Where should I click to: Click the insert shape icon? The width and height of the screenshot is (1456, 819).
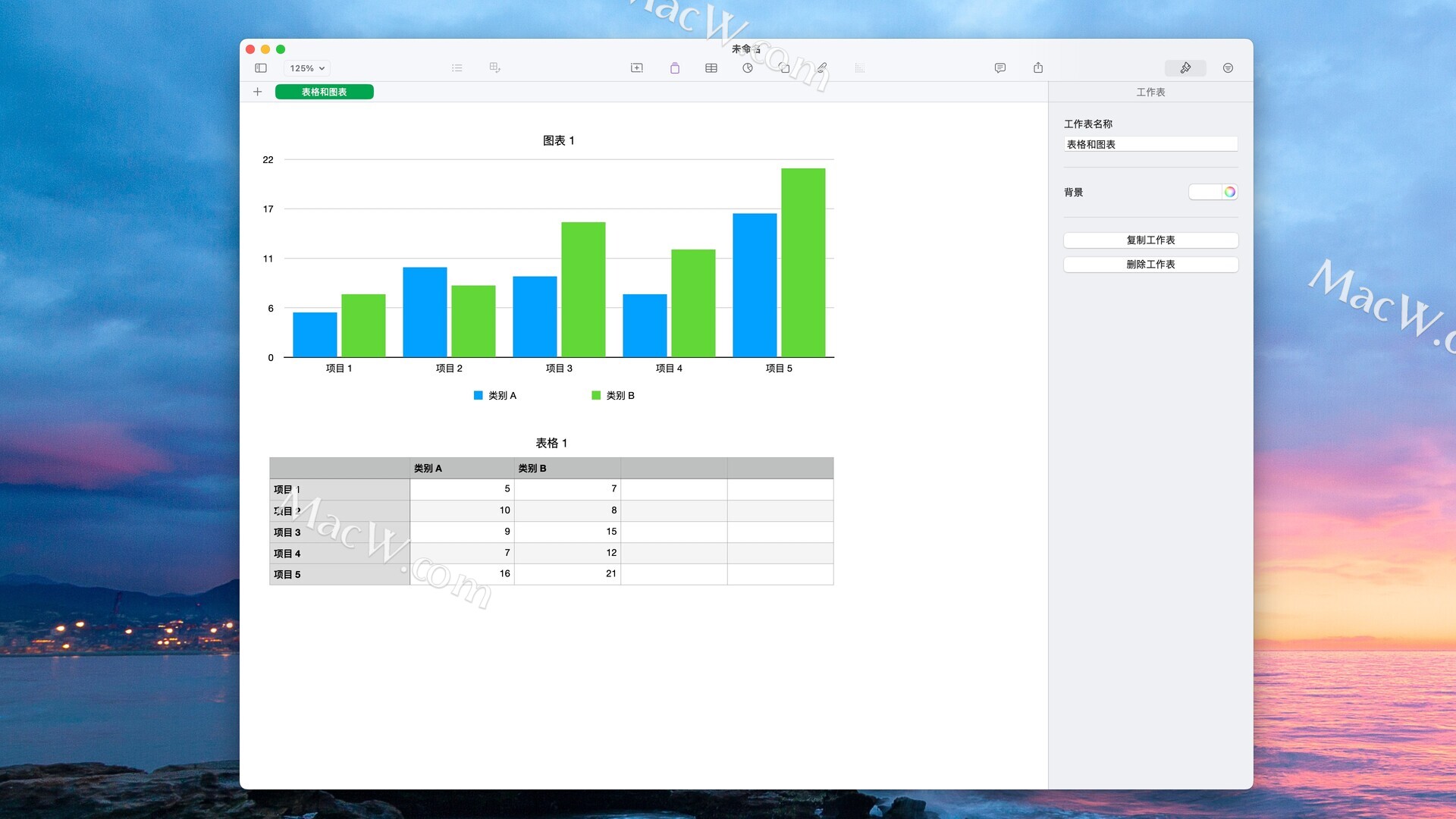point(785,68)
